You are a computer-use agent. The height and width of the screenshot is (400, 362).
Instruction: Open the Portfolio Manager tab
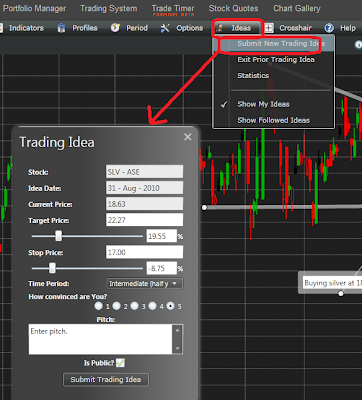(33, 9)
